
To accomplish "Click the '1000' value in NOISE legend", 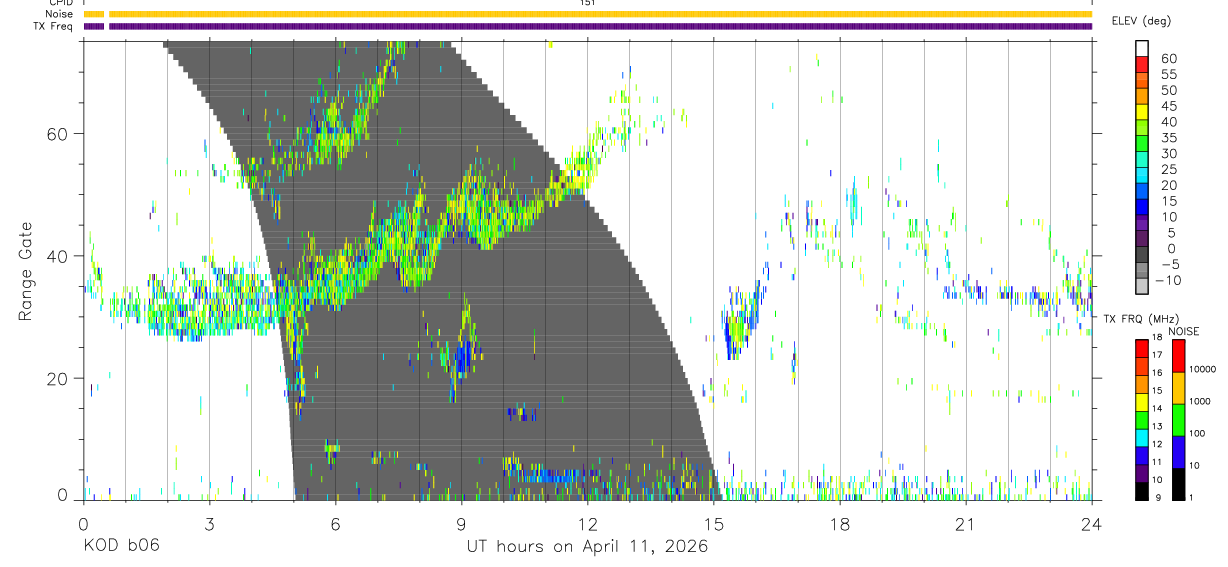I will coord(1201,402).
